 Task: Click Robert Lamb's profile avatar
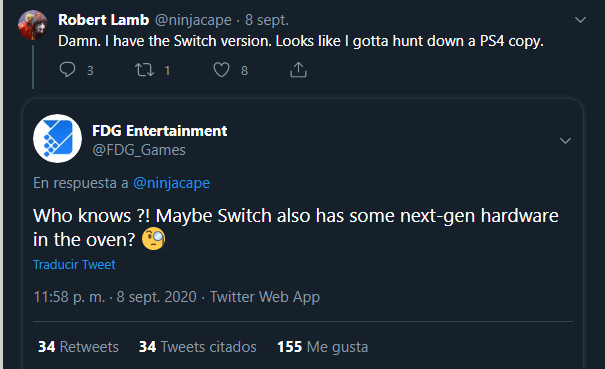pyautogui.click(x=33, y=25)
